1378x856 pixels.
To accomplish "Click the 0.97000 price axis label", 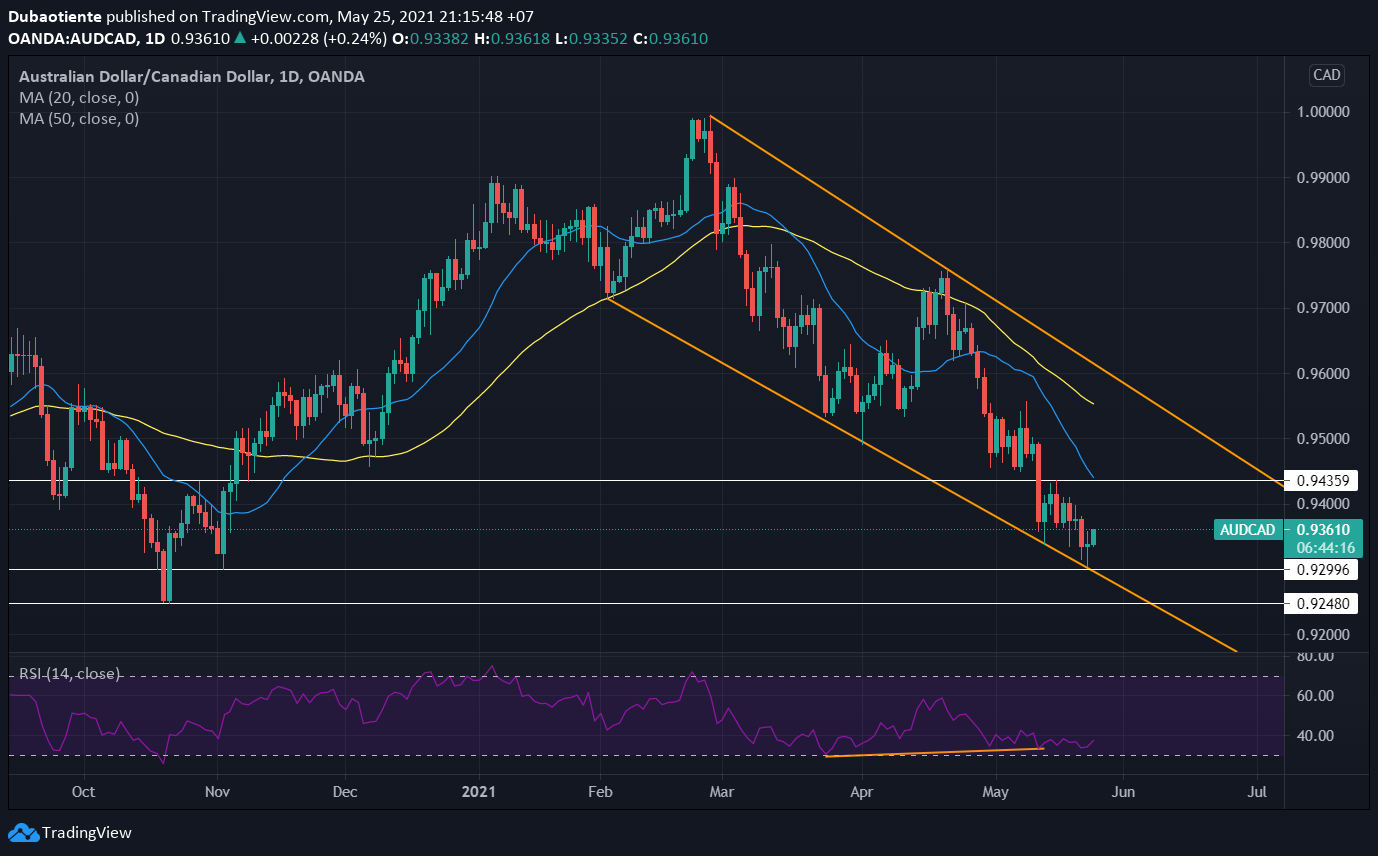I will click(1323, 308).
